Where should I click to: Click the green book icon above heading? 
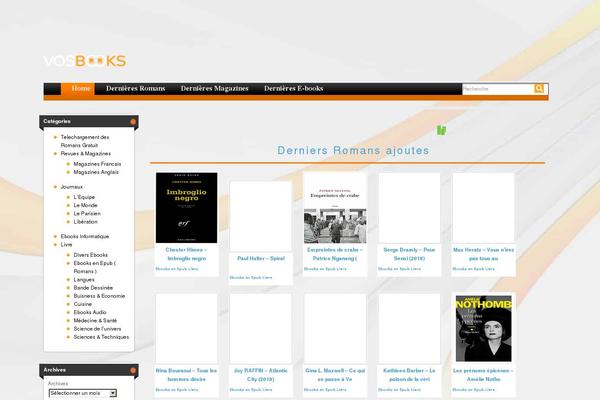tap(441, 130)
